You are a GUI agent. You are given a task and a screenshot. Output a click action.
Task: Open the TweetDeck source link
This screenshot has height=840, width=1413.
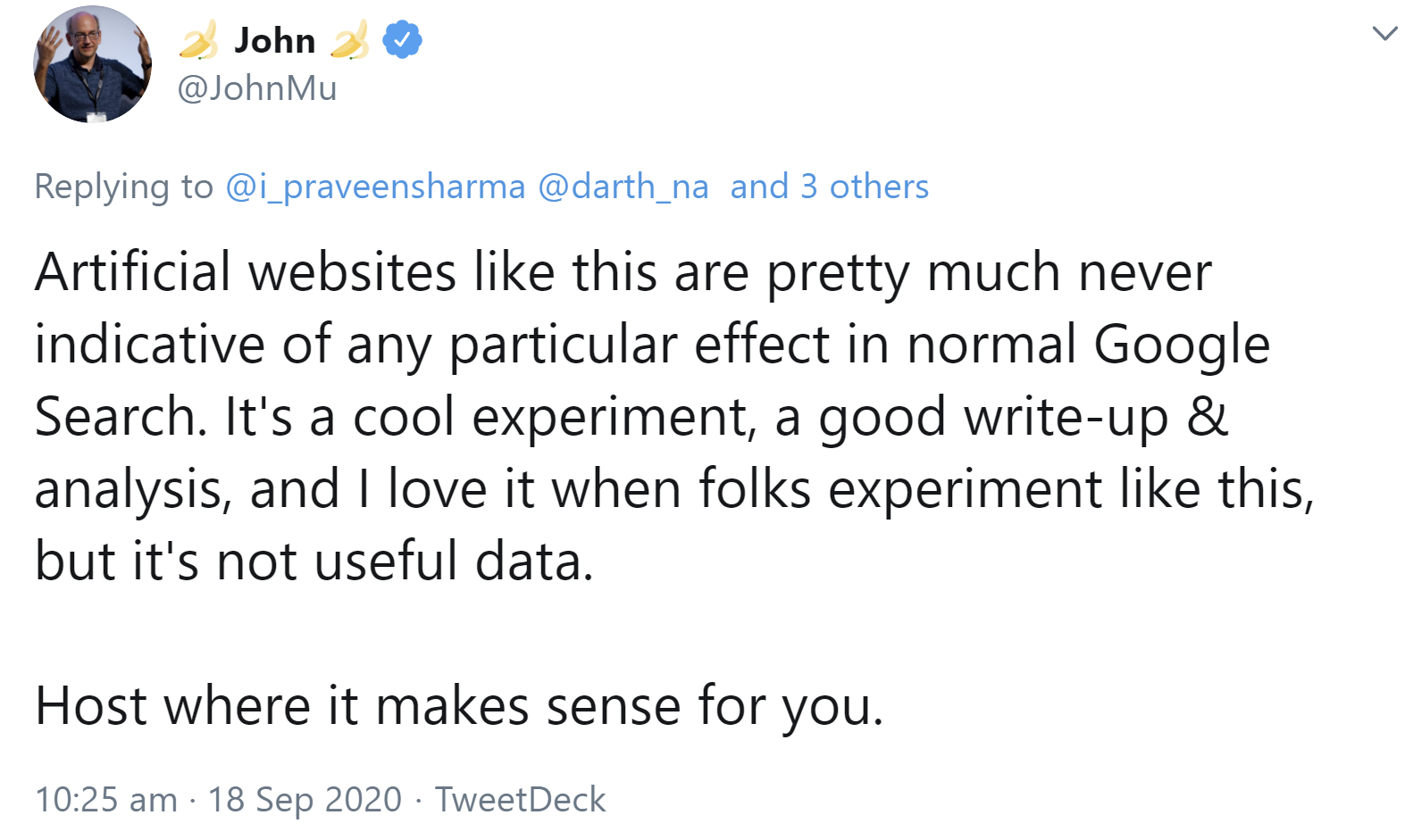point(520,799)
